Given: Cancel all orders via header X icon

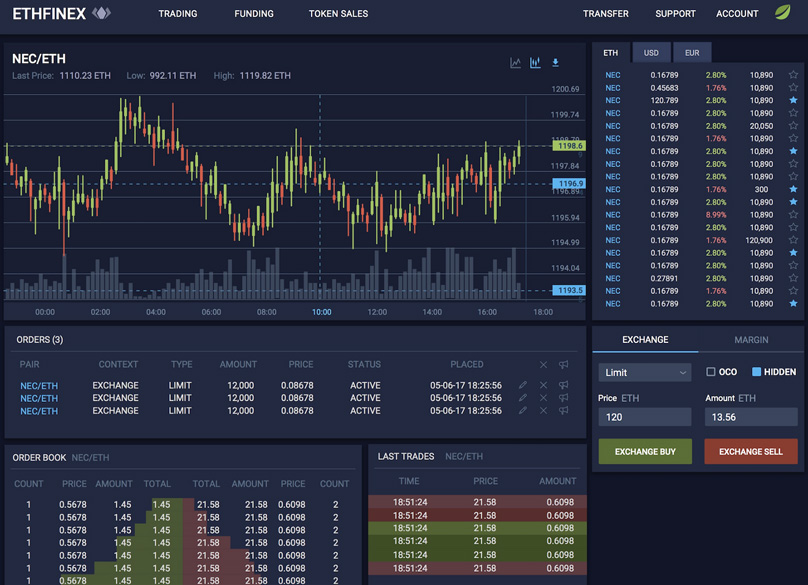Looking at the screenshot, I should [543, 365].
